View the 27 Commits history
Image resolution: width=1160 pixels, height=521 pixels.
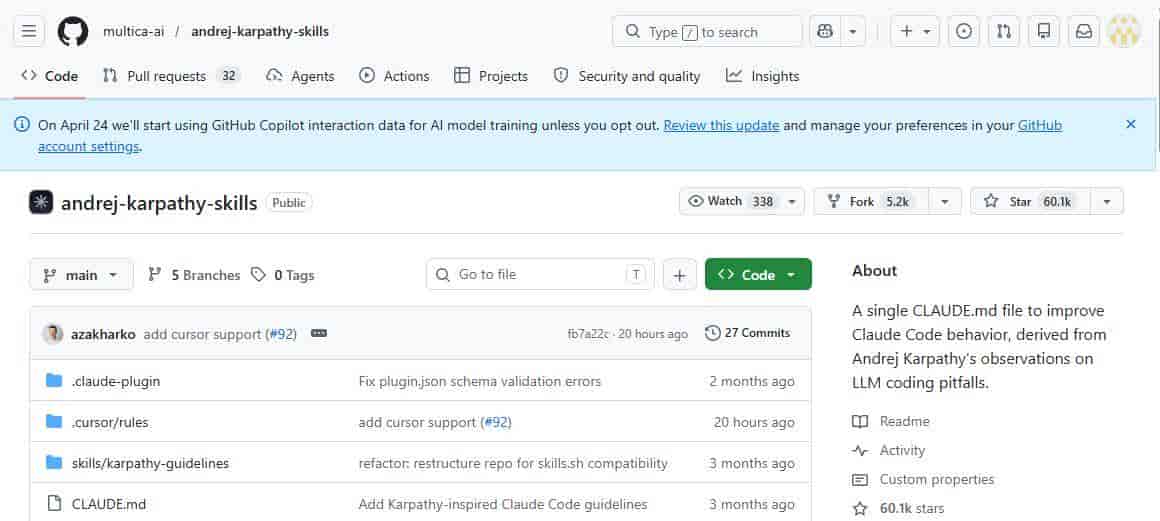[x=747, y=333]
